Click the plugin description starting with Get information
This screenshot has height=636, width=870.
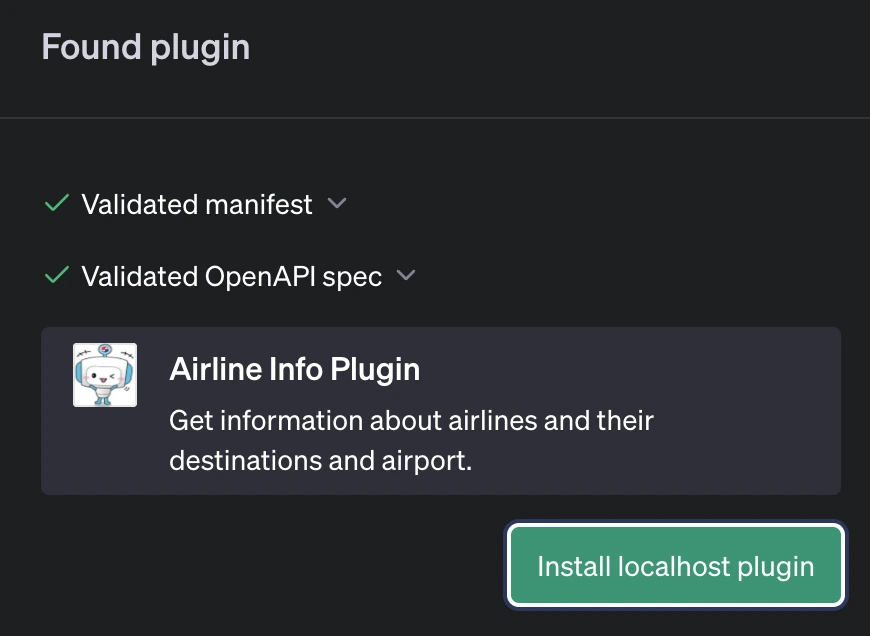pos(411,420)
